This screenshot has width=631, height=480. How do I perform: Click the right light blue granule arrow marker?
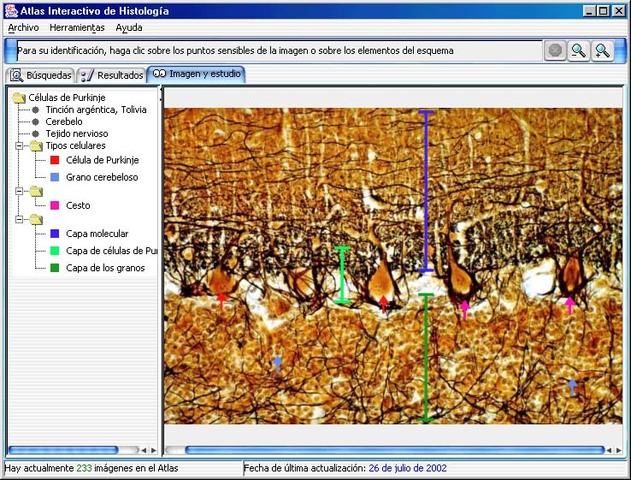pyautogui.click(x=572, y=387)
